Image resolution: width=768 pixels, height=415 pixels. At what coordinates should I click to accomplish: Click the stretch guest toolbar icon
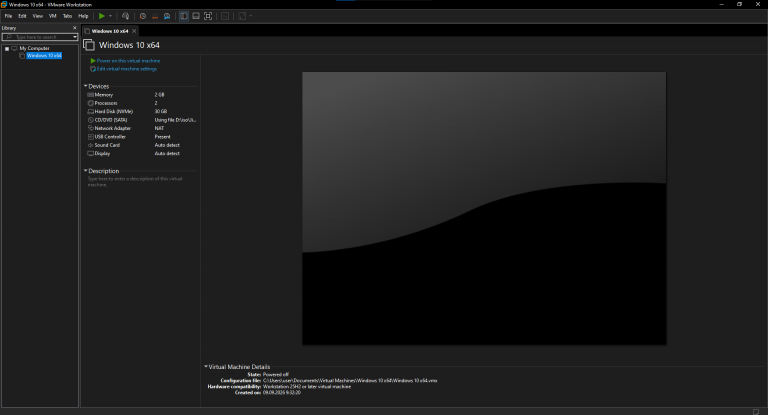point(242,16)
